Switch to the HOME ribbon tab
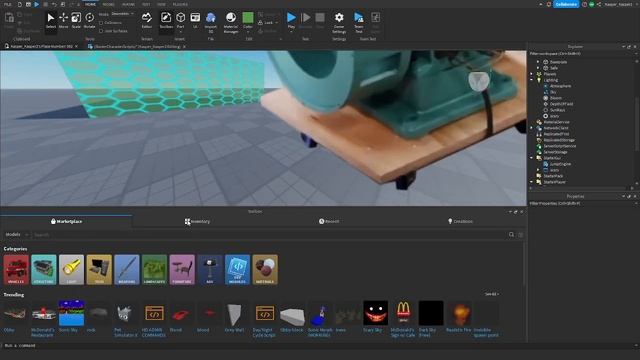Viewport: 640px width, 360px height. 91,4
